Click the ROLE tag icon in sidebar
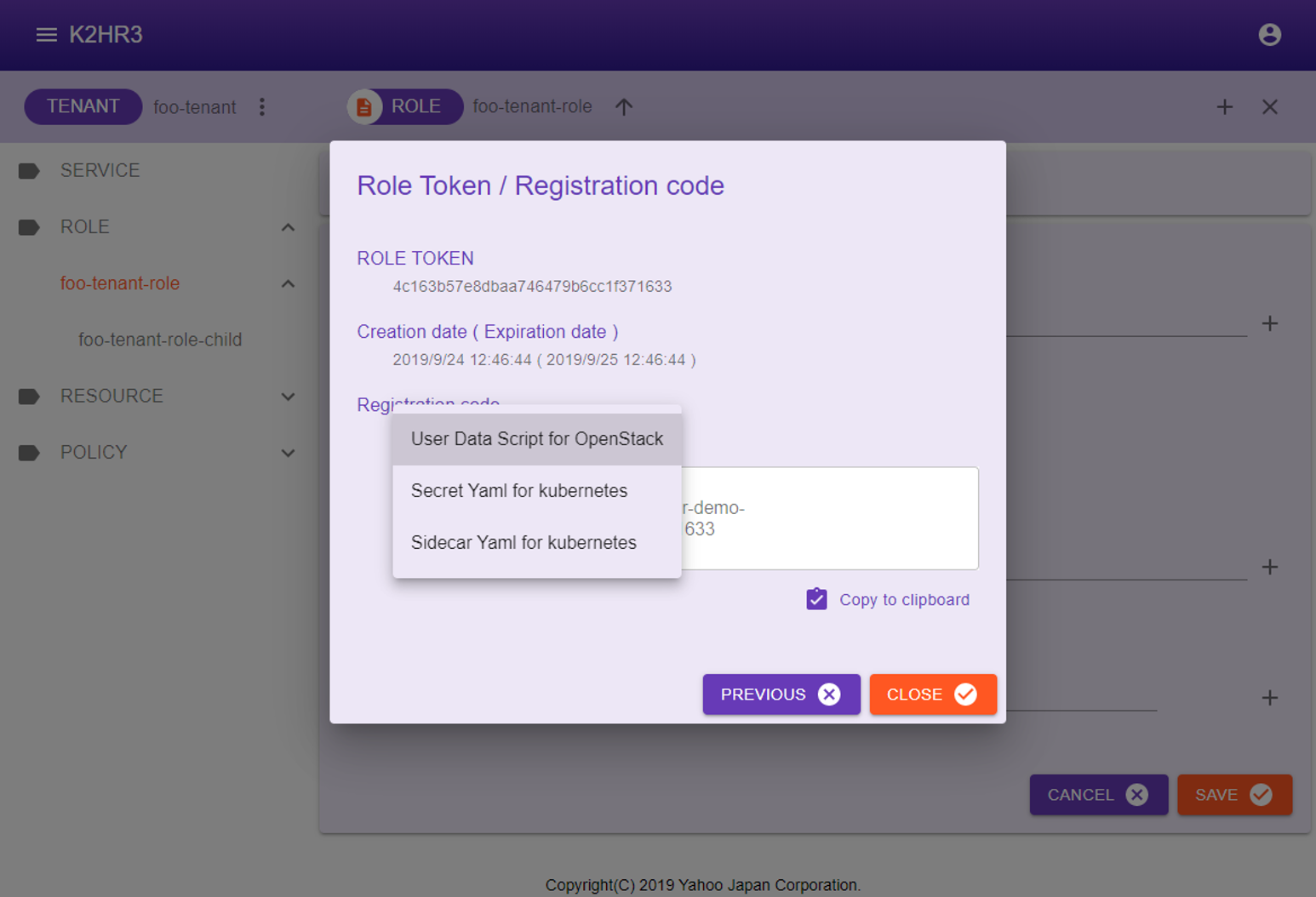Image resolution: width=1316 pixels, height=897 pixels. pos(29,227)
